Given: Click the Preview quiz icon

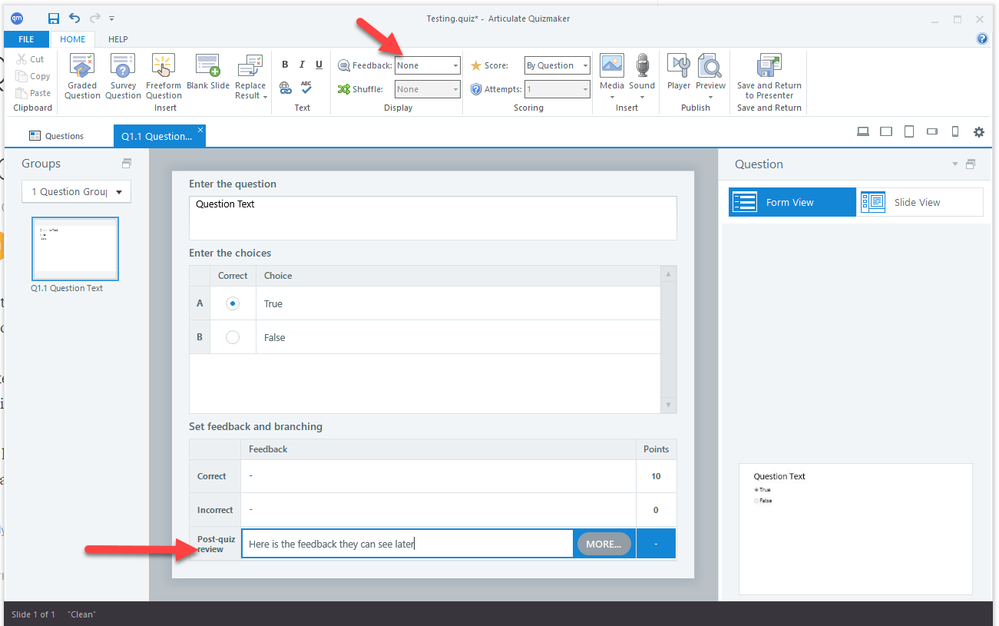Looking at the screenshot, I should [710, 68].
